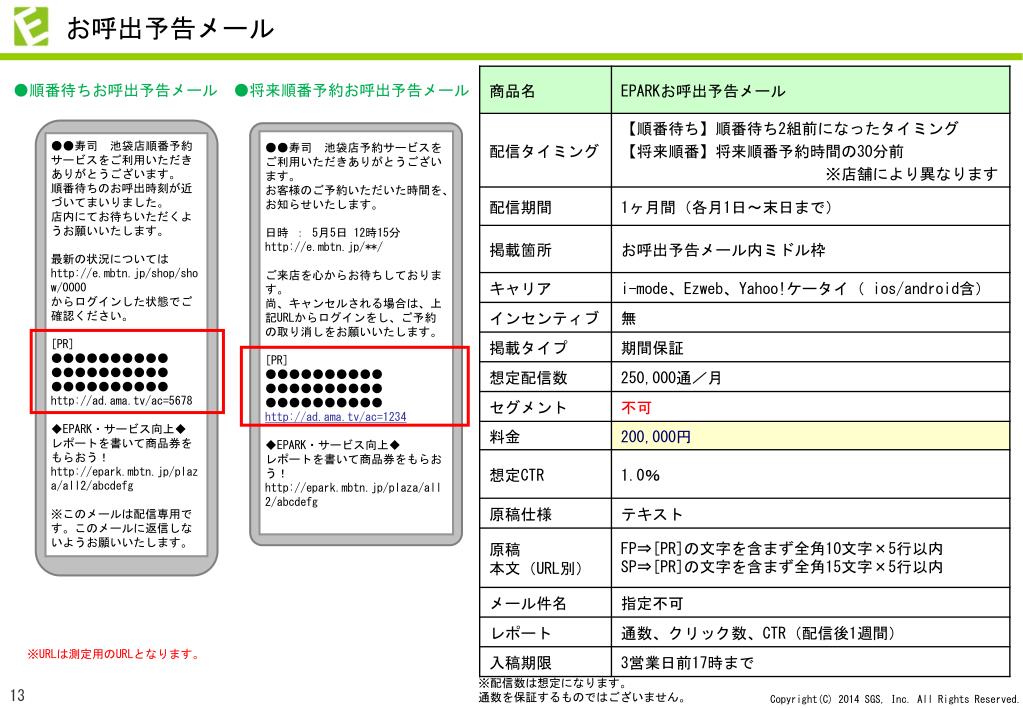Click the ※配信数は想定になります。 footnote
The image size is (1023, 708).
[x=553, y=683]
